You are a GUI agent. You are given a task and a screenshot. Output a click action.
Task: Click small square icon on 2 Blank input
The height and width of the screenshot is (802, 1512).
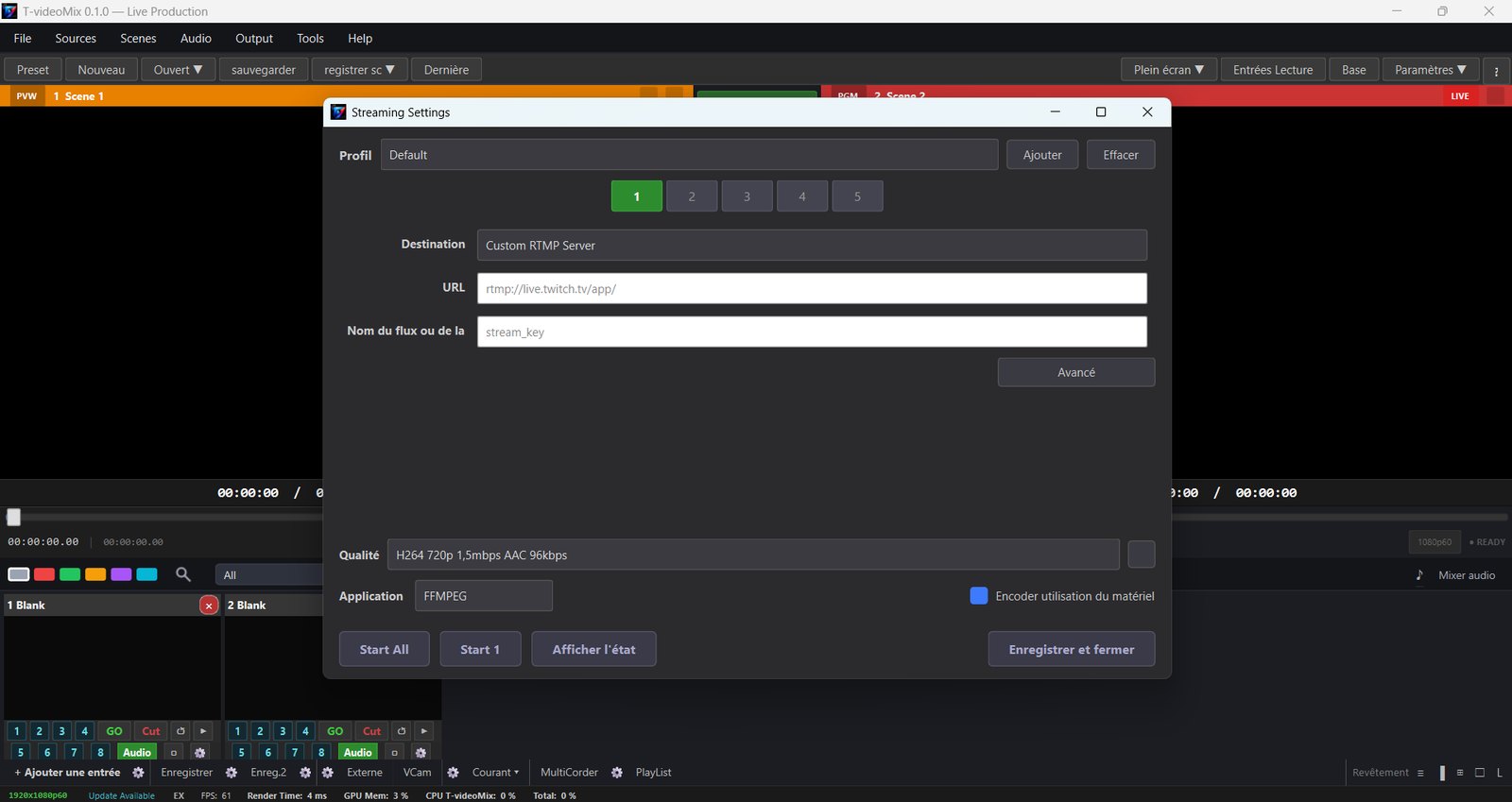(x=394, y=753)
